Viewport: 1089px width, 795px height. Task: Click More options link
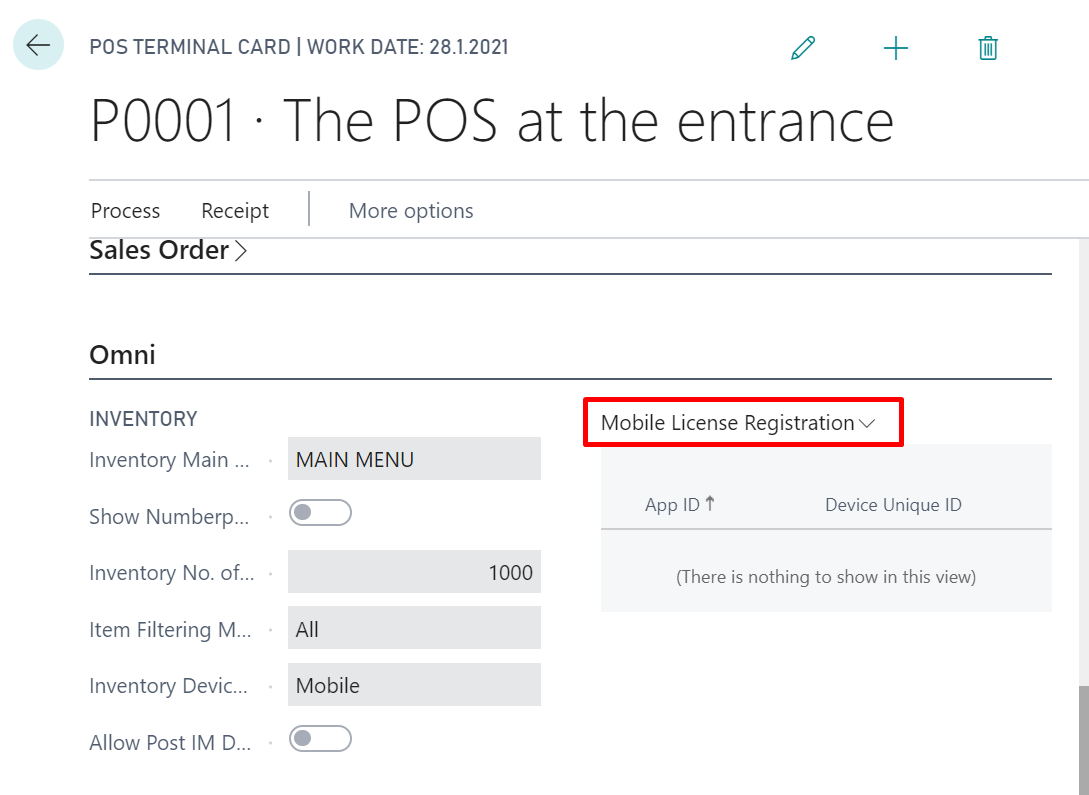(x=411, y=211)
